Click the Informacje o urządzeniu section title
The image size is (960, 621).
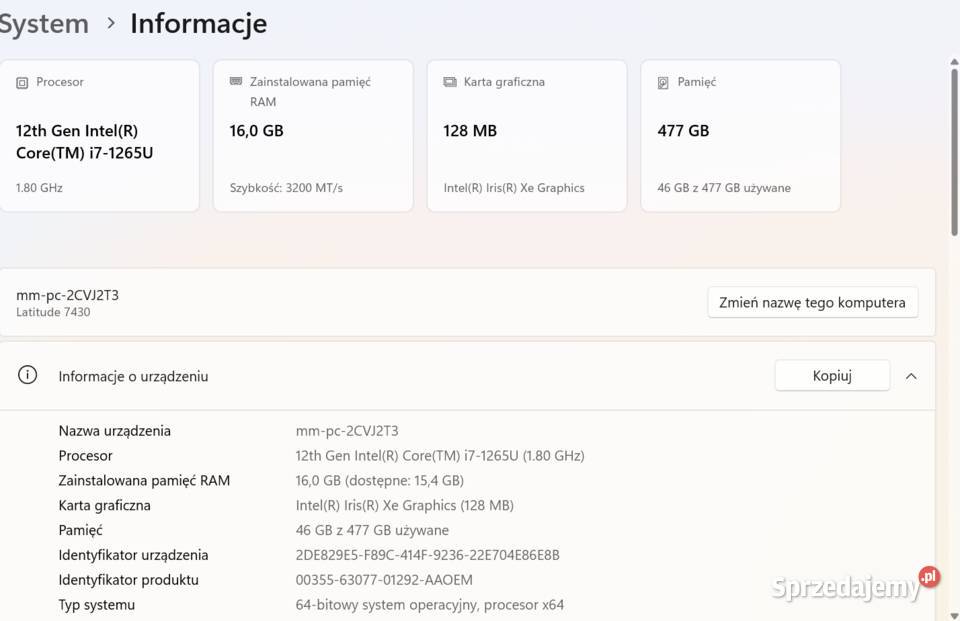point(133,377)
